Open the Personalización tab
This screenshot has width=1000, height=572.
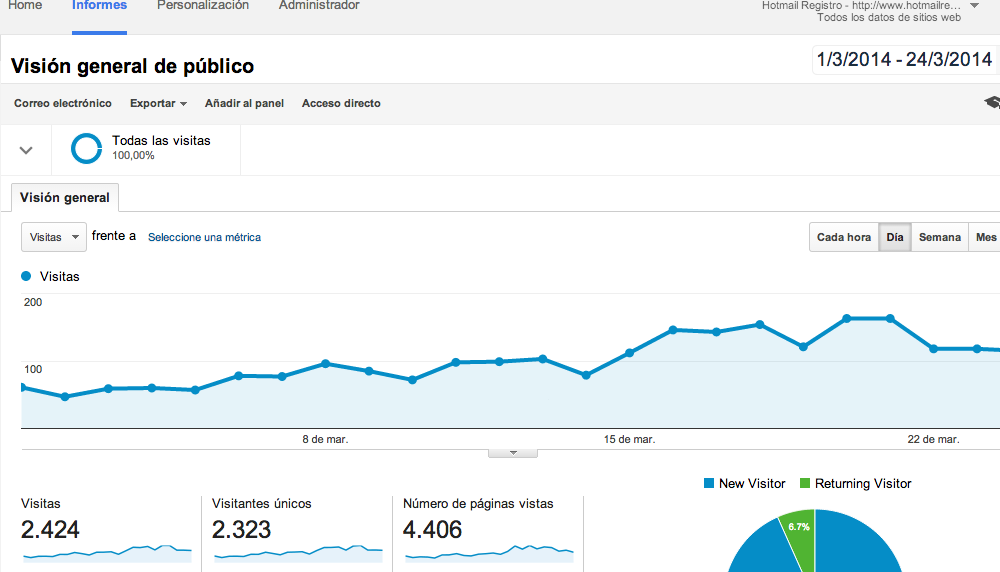203,6
